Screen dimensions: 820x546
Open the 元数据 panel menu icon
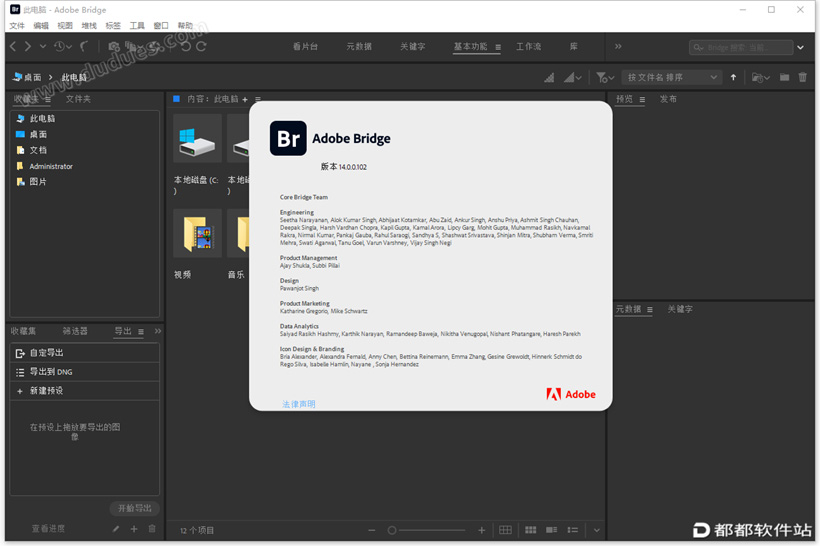coord(650,310)
